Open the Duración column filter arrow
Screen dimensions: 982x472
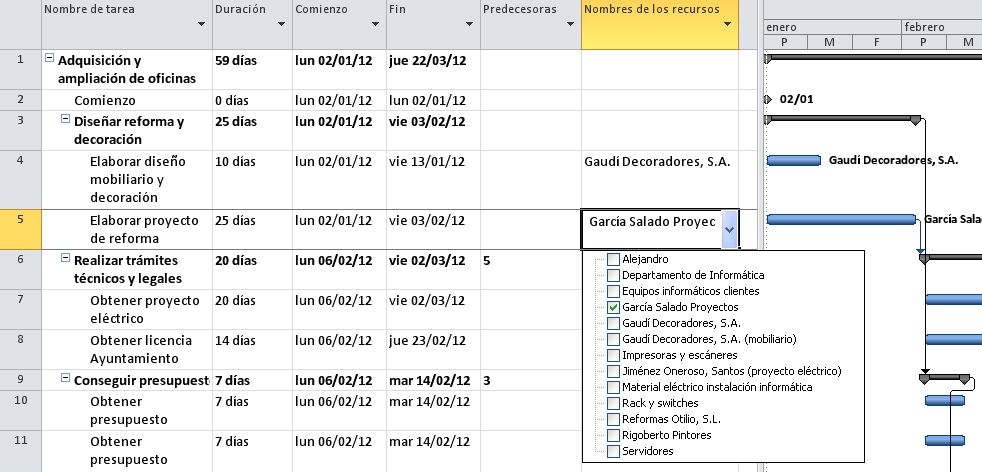pyautogui.click(x=282, y=25)
